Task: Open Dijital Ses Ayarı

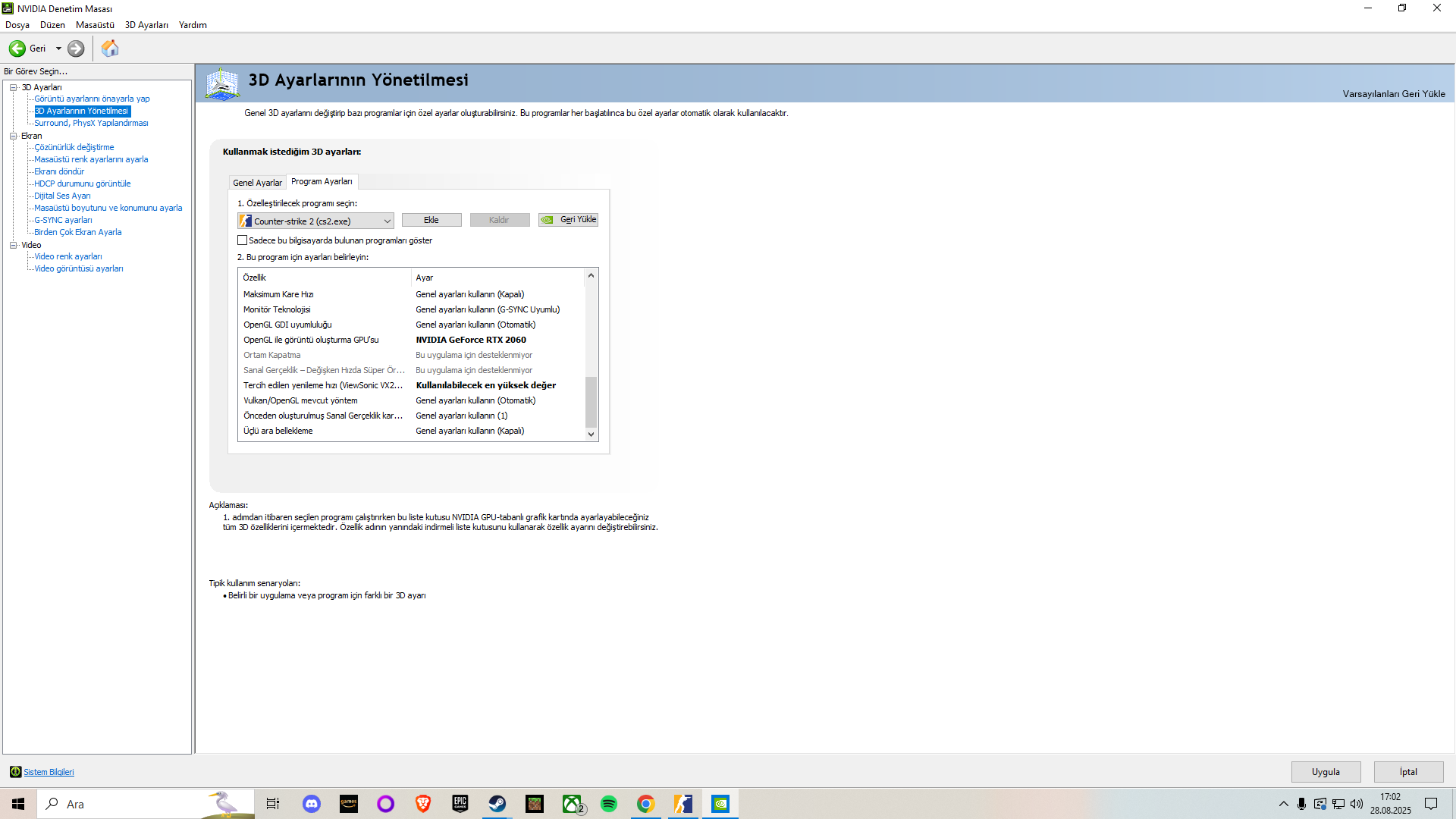Action: coord(62,196)
